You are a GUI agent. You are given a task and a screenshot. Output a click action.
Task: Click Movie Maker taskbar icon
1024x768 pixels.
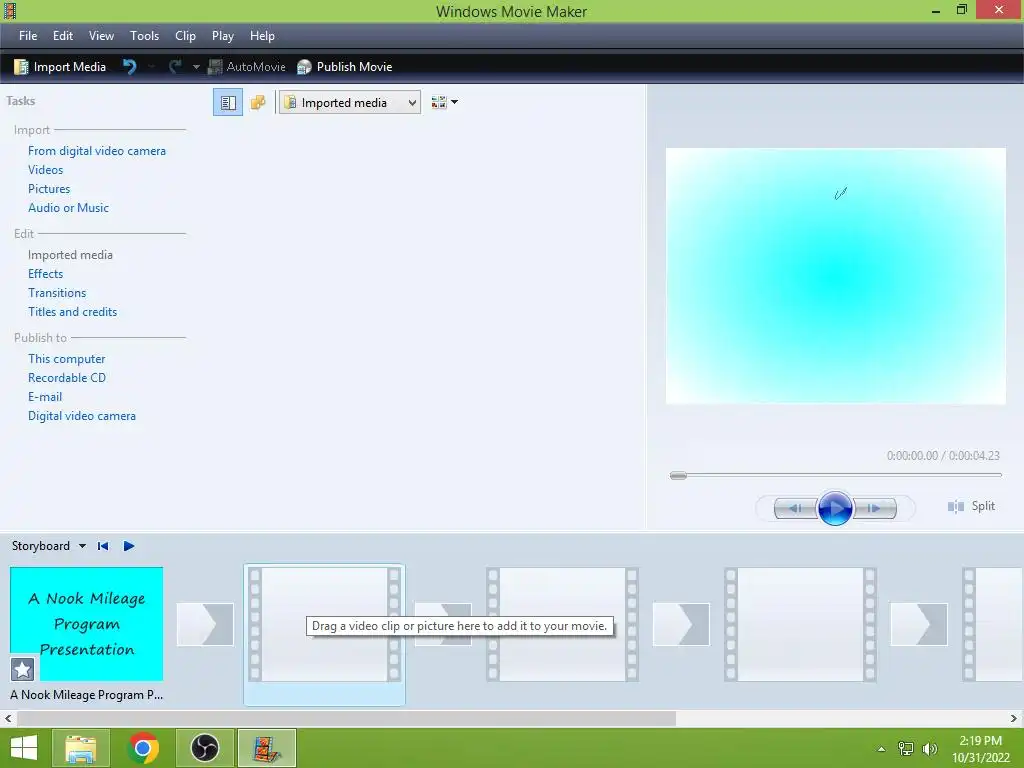pyautogui.click(x=266, y=748)
